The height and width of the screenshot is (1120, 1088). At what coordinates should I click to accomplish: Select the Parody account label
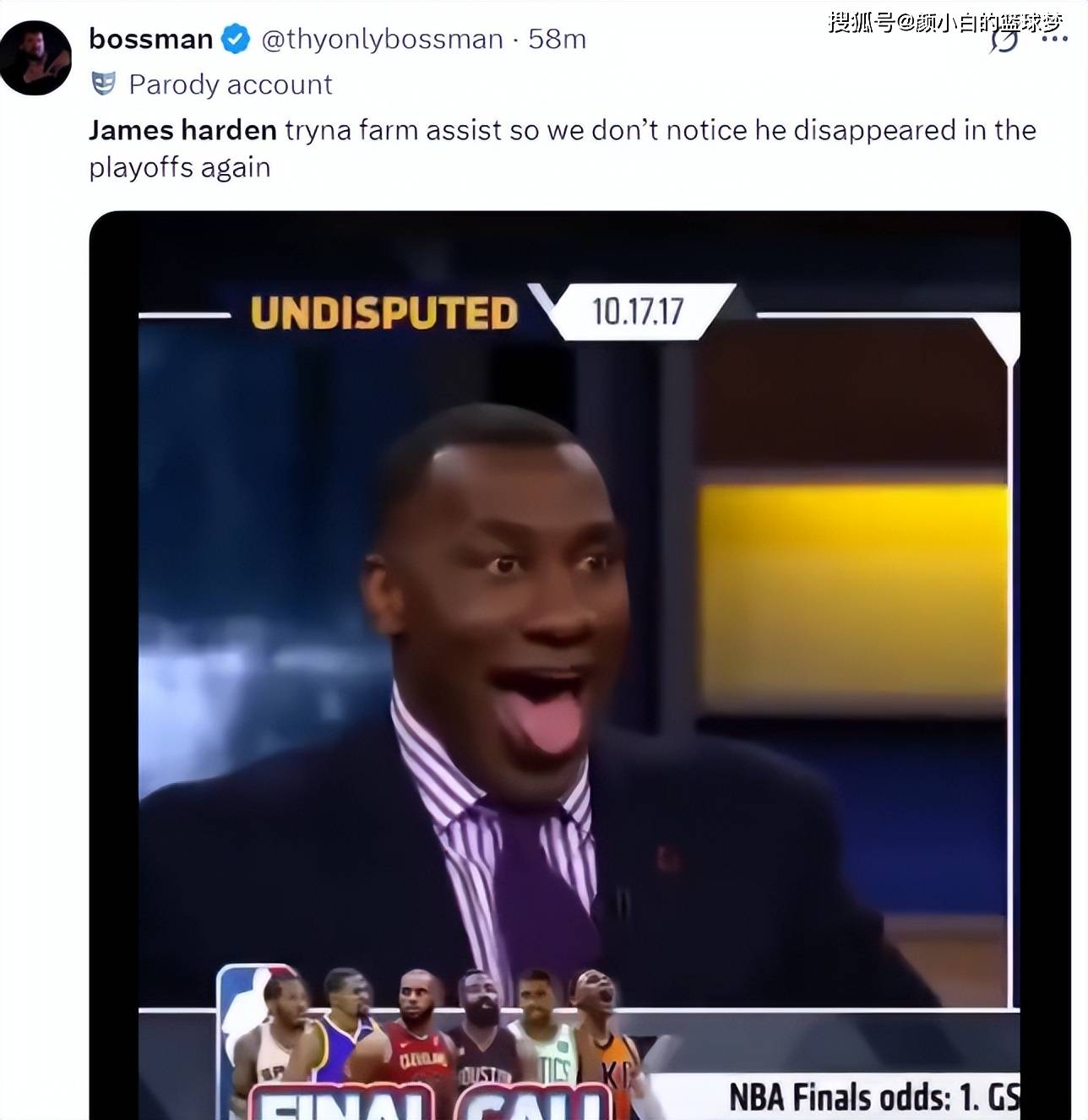coord(230,84)
